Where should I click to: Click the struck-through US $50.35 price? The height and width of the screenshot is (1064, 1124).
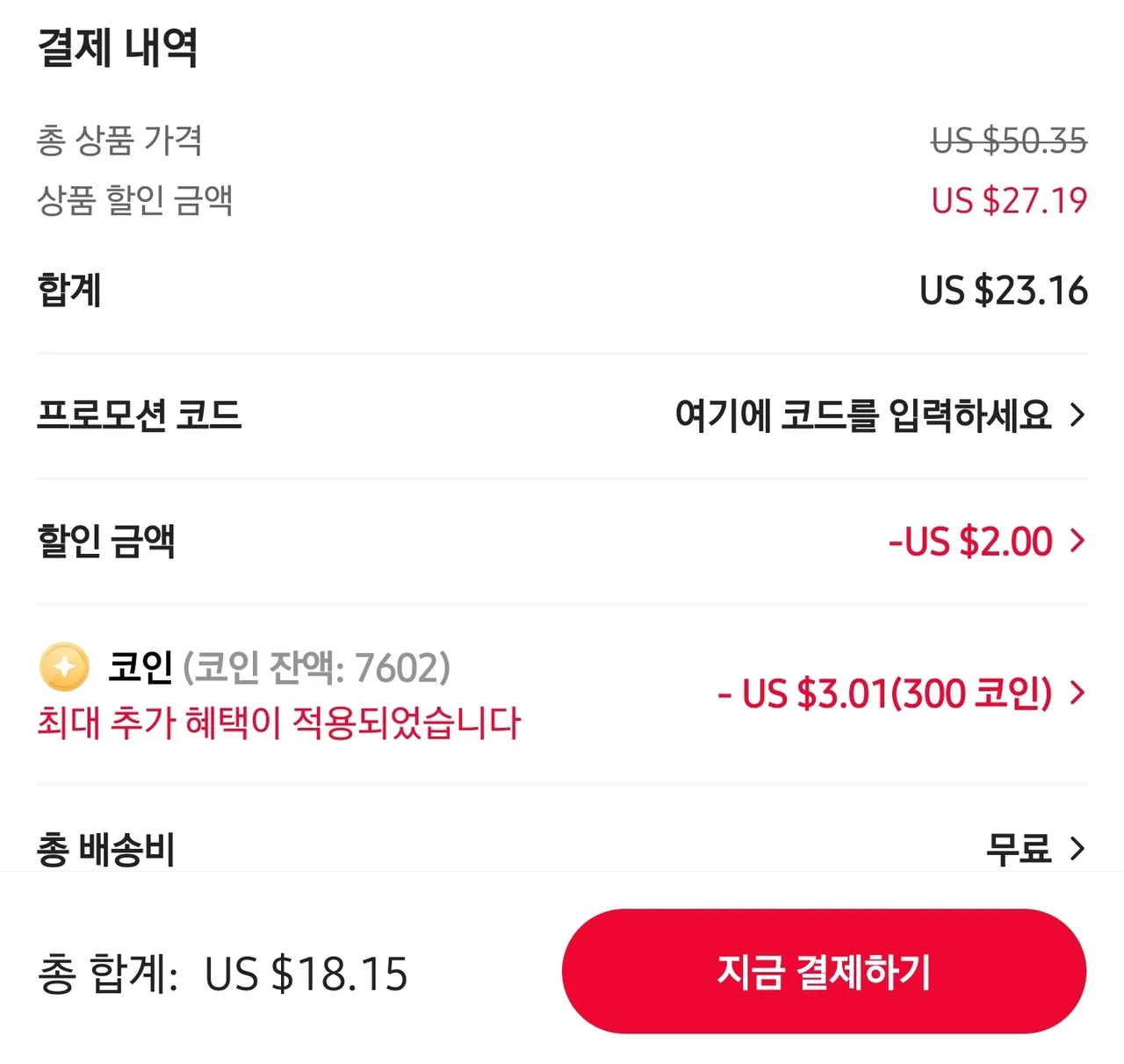1009,140
